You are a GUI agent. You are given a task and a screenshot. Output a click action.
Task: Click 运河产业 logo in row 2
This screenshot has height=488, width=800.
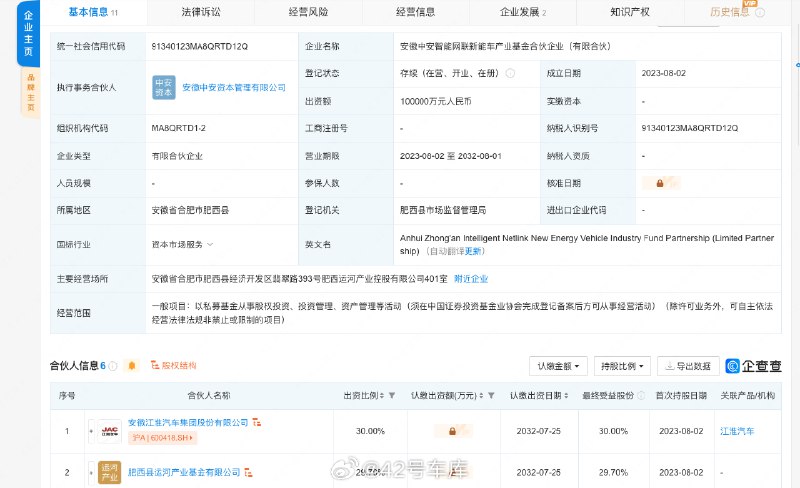pyautogui.click(x=110, y=473)
